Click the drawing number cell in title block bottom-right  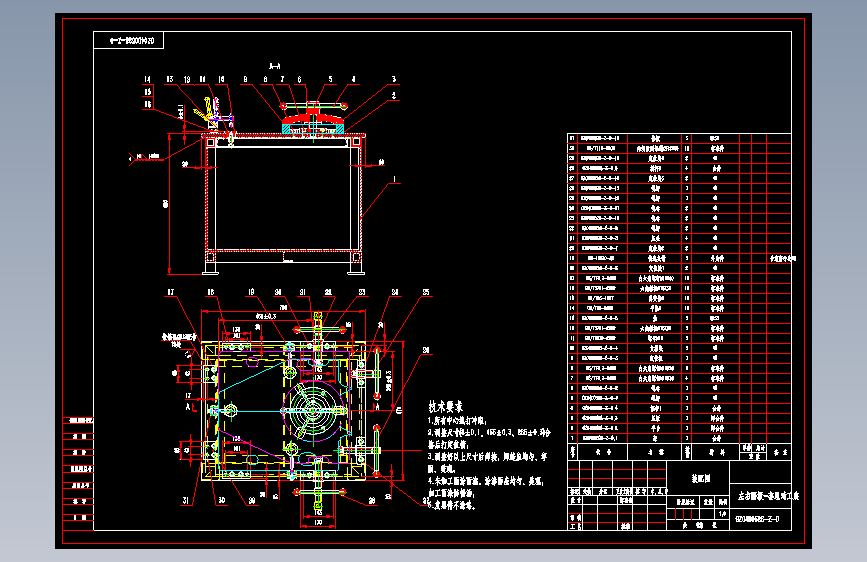(760, 520)
